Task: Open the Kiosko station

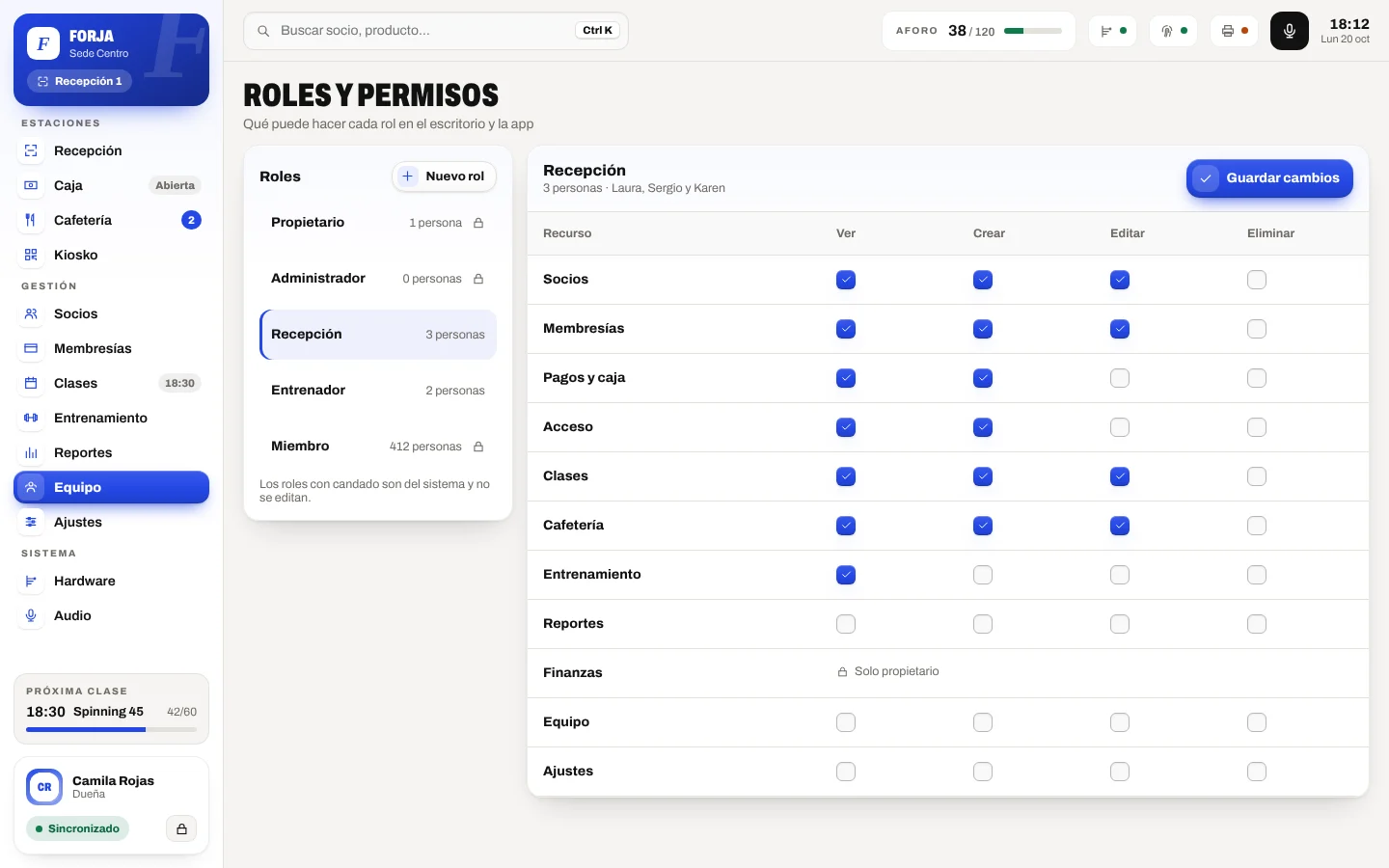Action: (111, 256)
